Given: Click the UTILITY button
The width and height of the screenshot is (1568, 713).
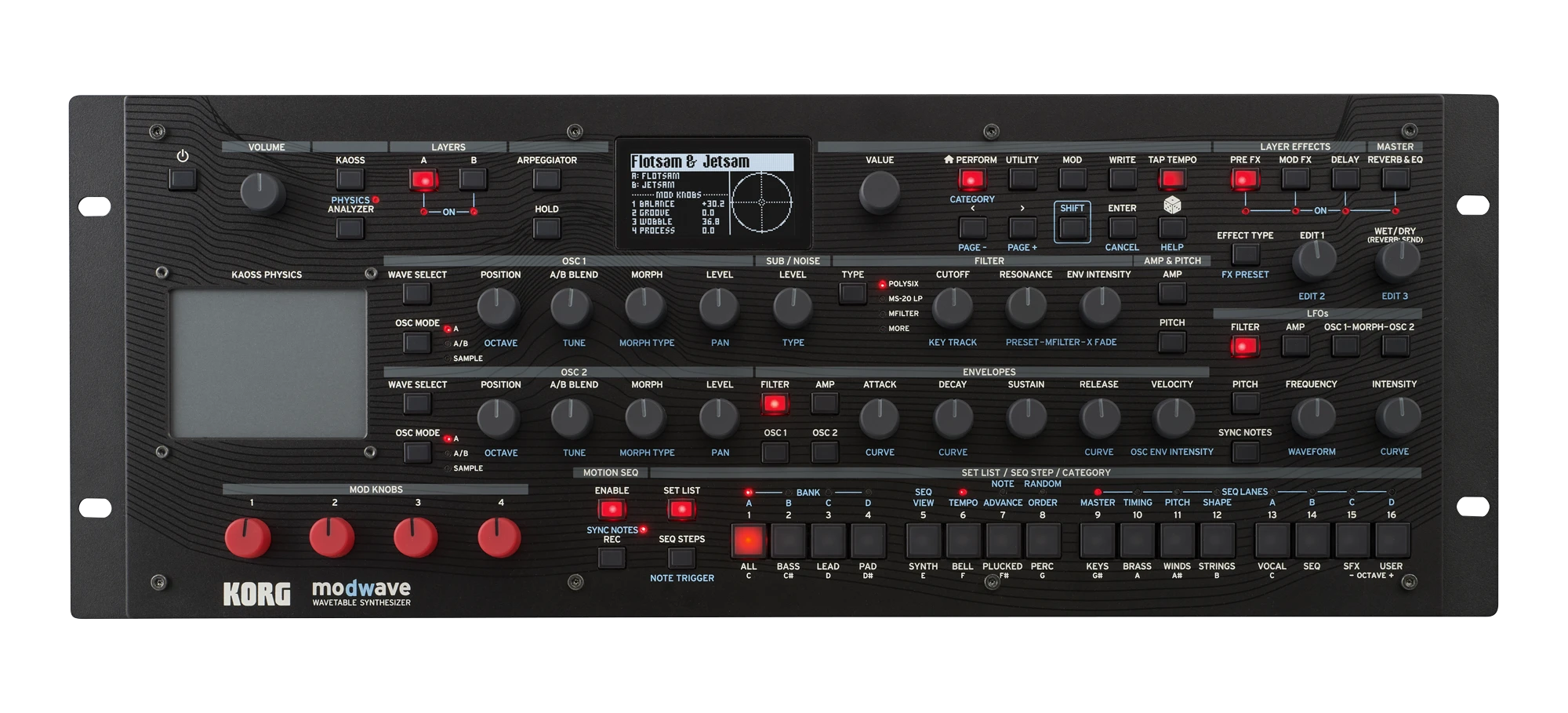Looking at the screenshot, I should coord(1022,180).
